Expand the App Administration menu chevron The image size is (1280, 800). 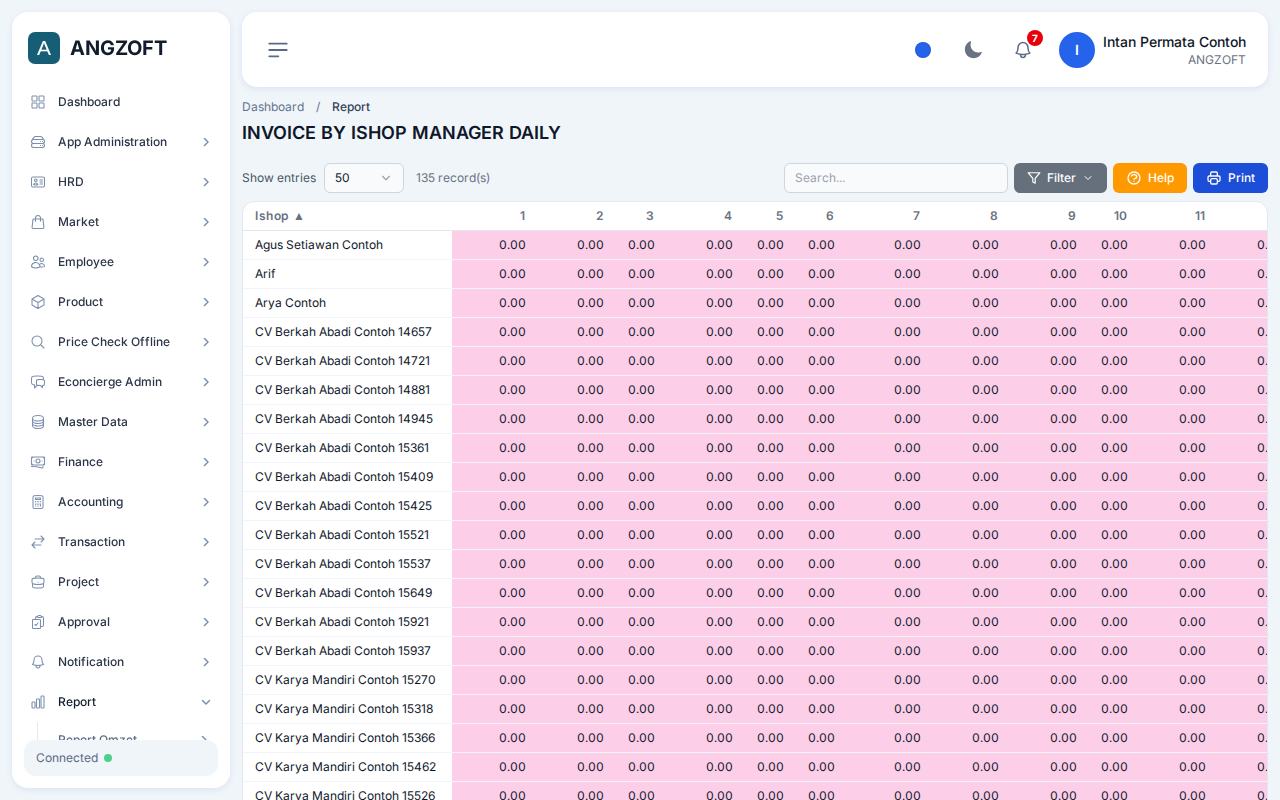(x=206, y=142)
